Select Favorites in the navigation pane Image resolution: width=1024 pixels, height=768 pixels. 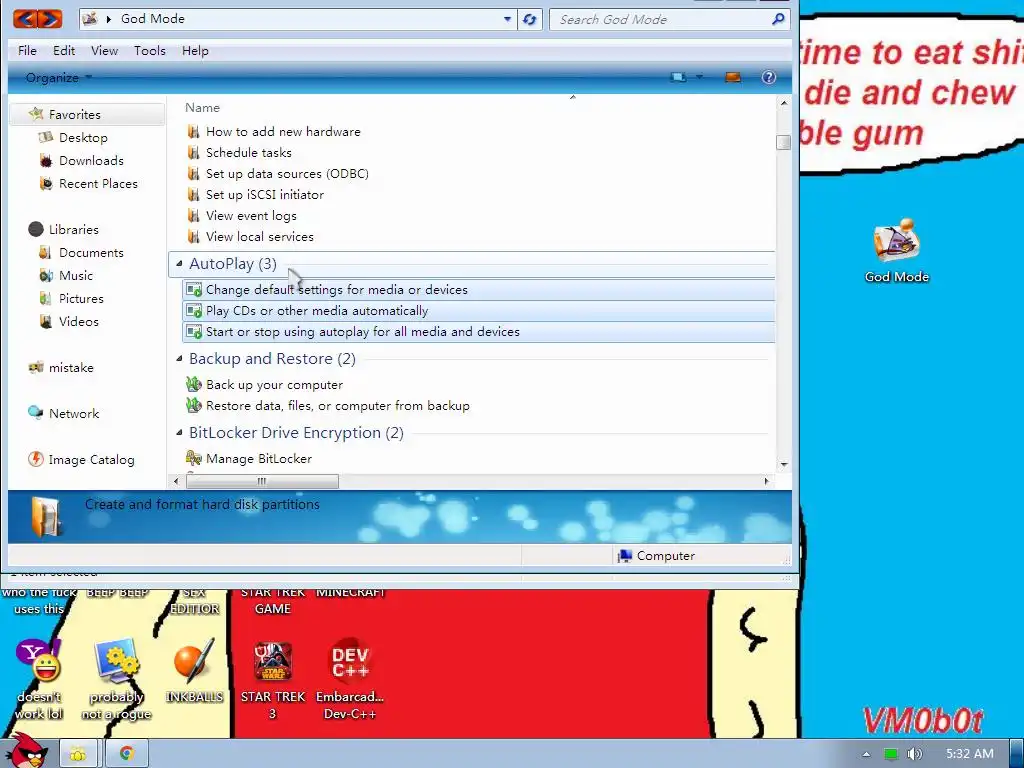point(74,114)
